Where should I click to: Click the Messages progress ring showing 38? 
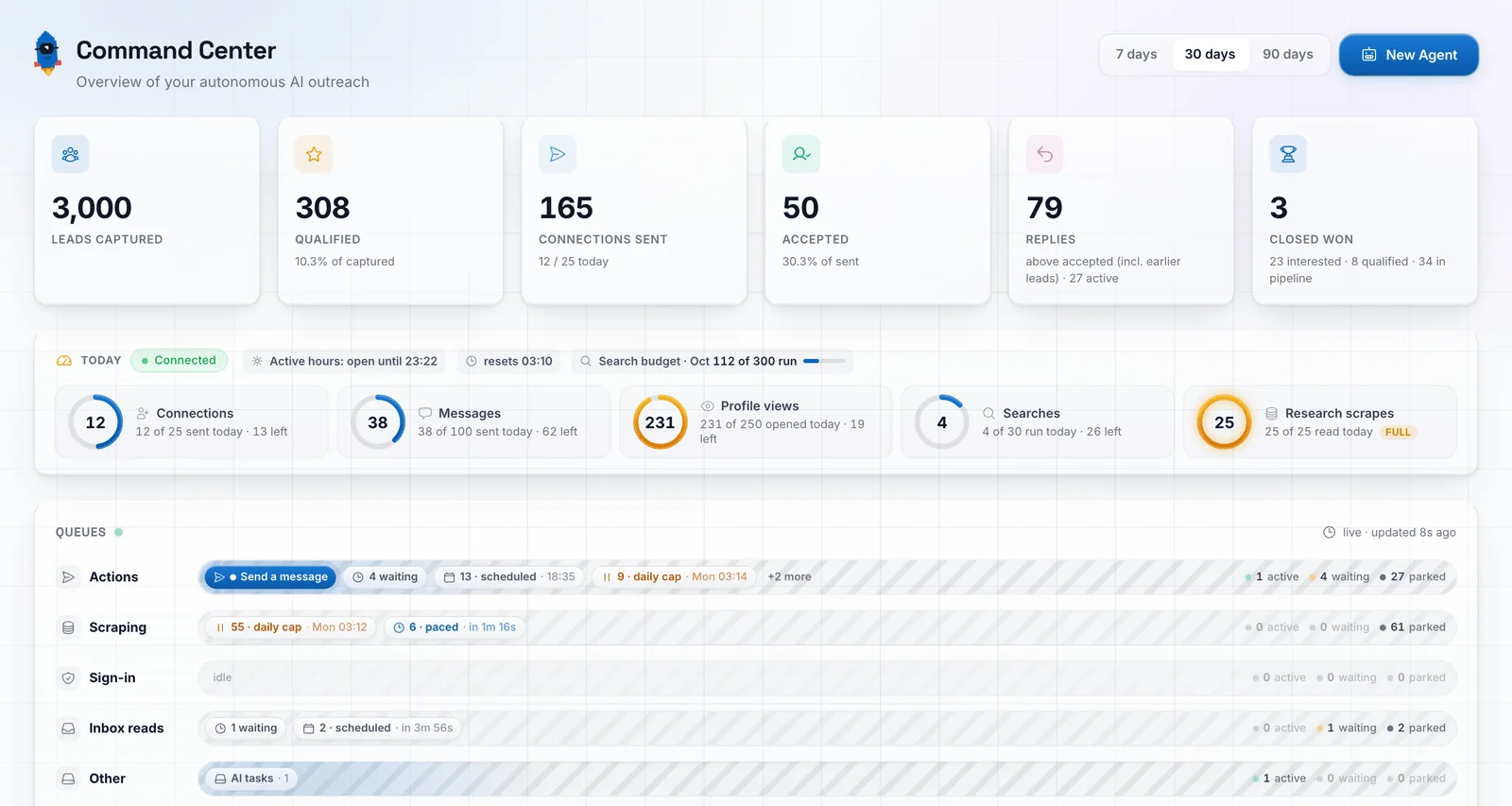coord(378,422)
